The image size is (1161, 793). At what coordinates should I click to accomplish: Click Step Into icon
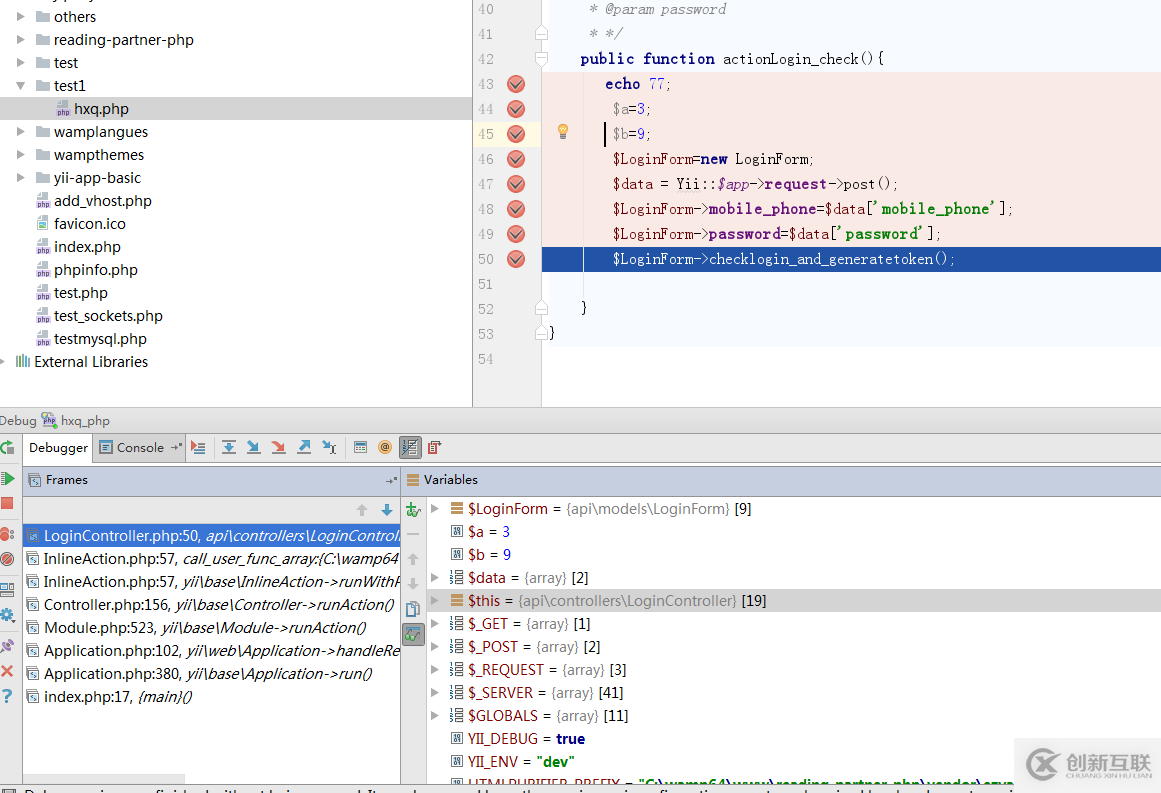(x=253, y=447)
